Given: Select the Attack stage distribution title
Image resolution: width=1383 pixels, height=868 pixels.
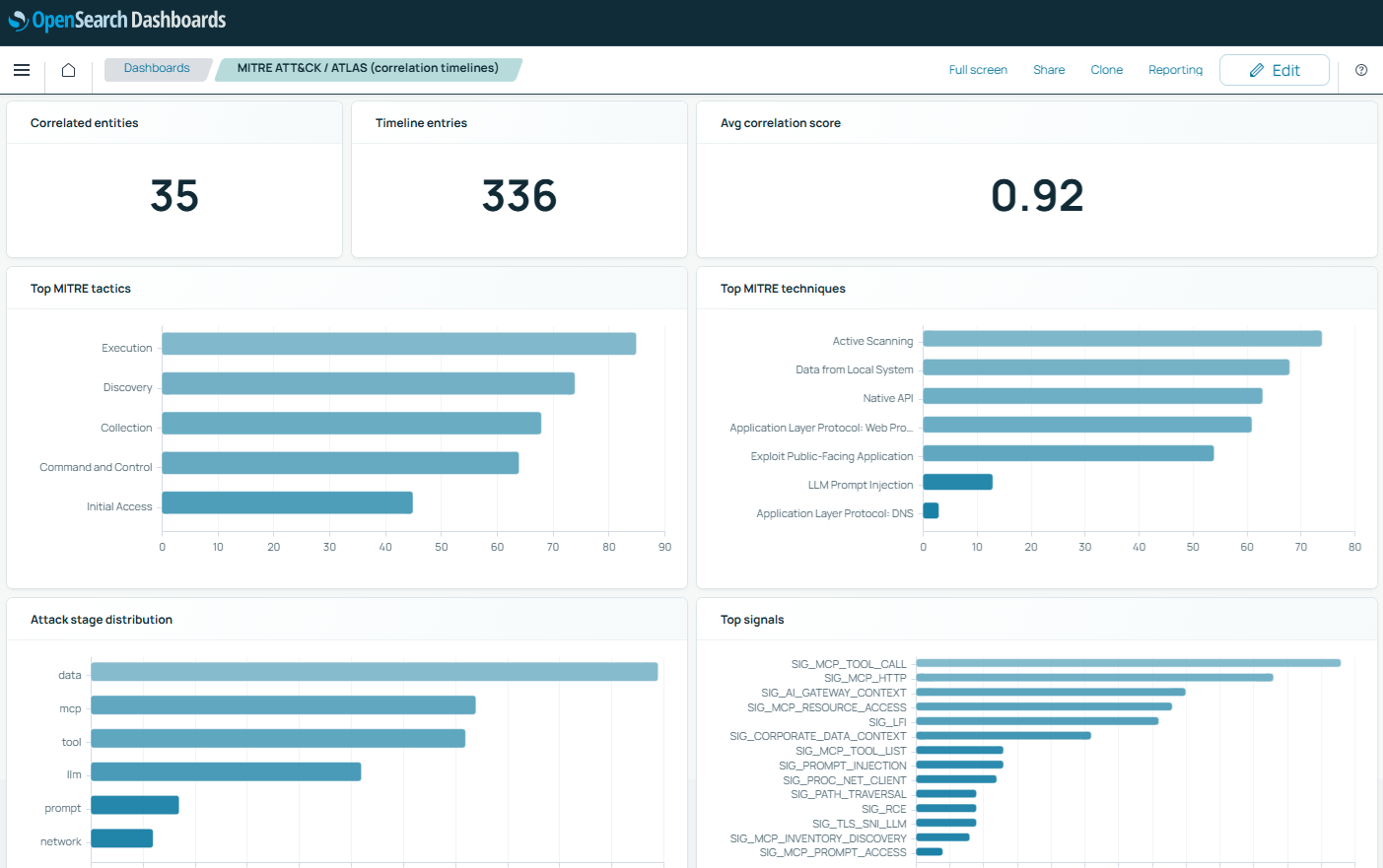Looking at the screenshot, I should tap(102, 620).
